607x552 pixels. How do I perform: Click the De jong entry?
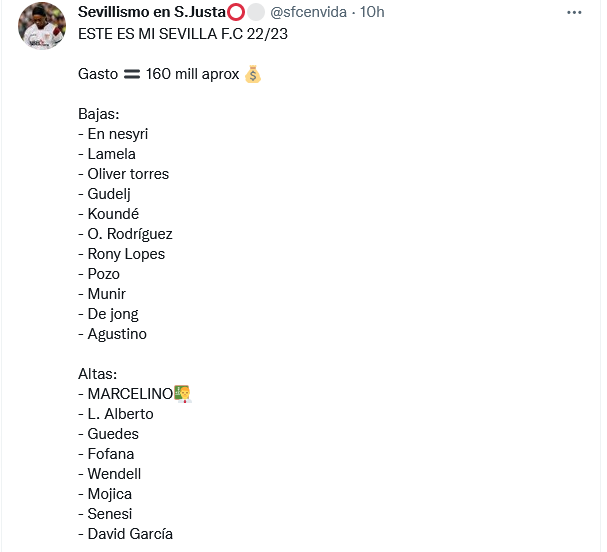click(109, 314)
